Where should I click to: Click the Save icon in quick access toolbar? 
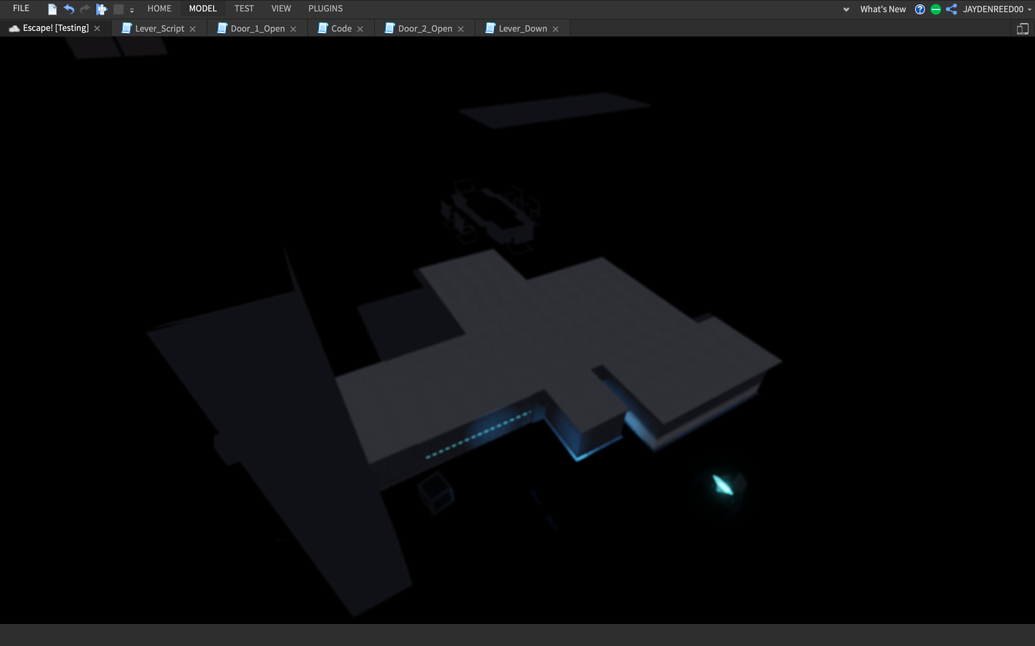(x=51, y=8)
